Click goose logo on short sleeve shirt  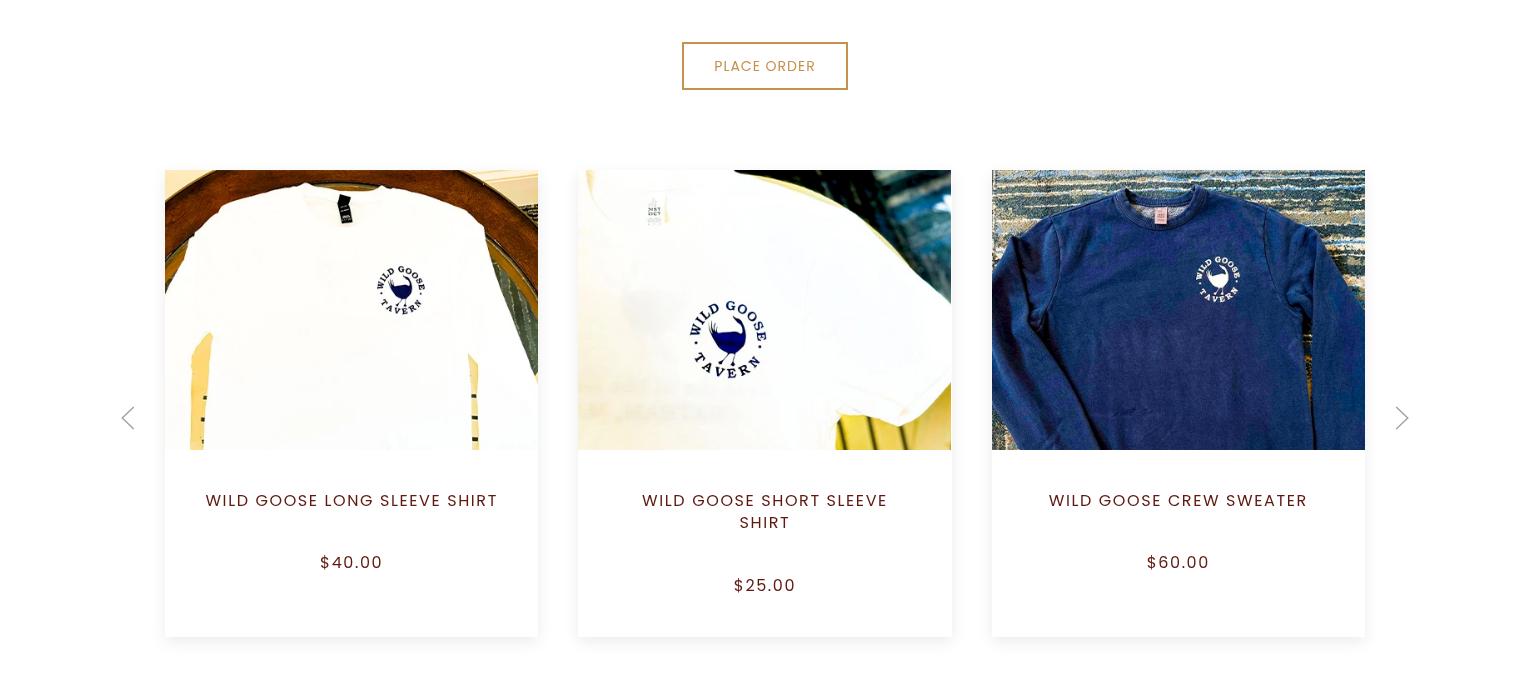click(729, 339)
